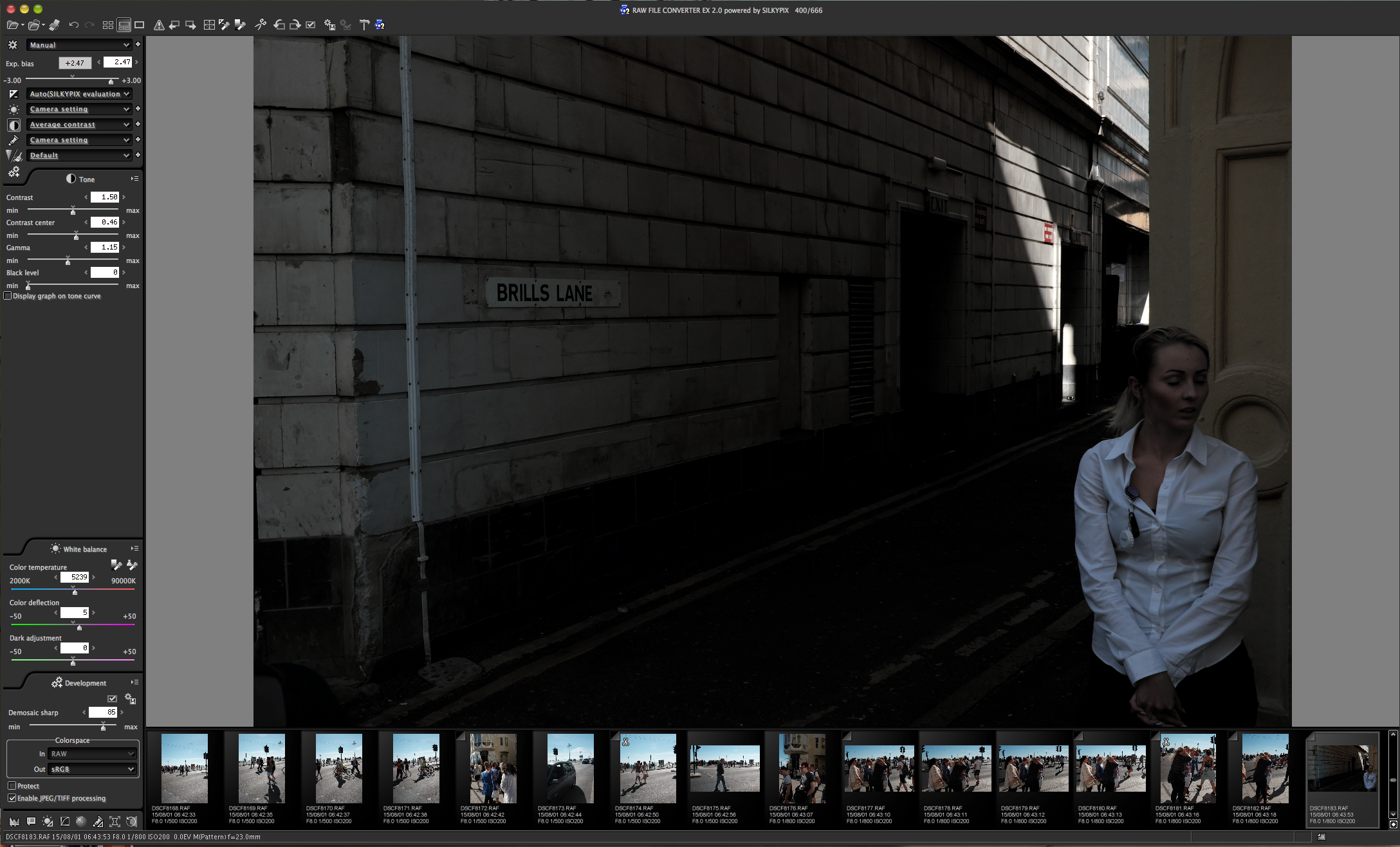Open histogram icon in bottom toolbar
The image size is (1400, 847).
(x=14, y=821)
